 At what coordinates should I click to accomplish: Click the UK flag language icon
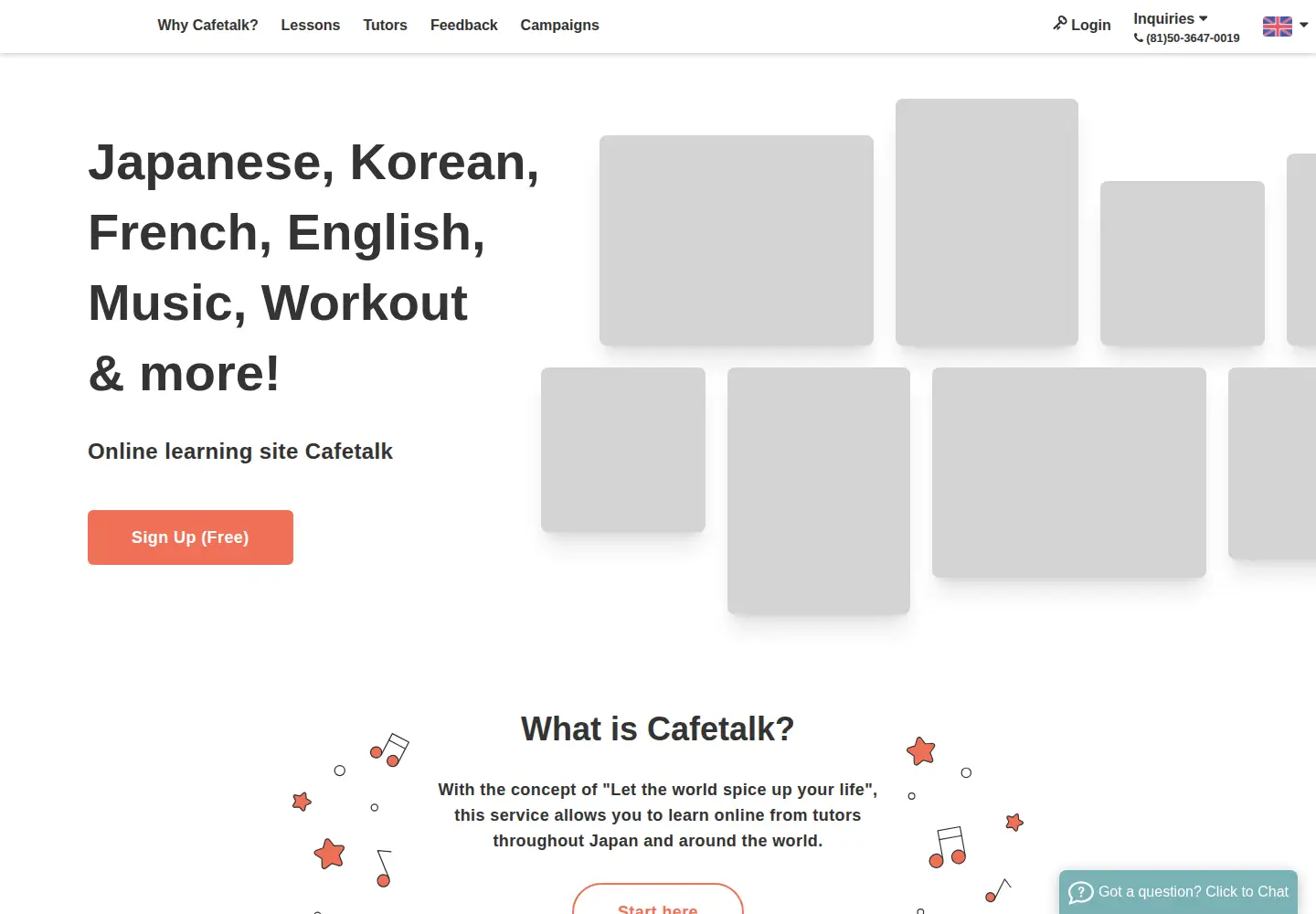[1278, 27]
